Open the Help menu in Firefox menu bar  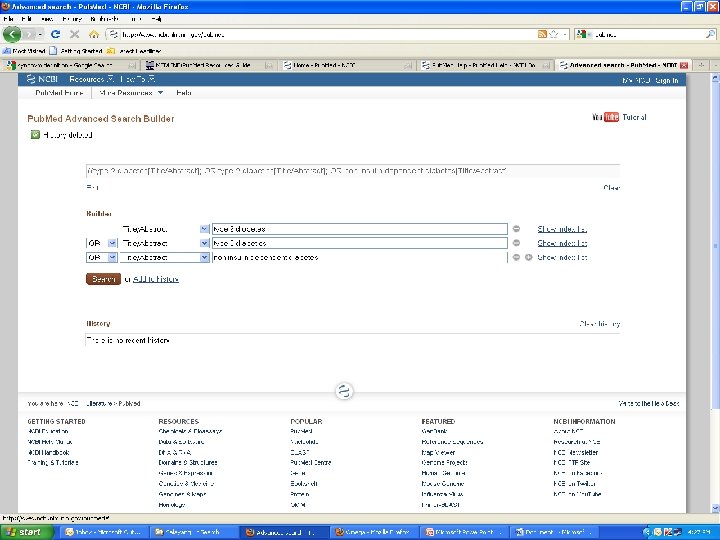[157, 19]
